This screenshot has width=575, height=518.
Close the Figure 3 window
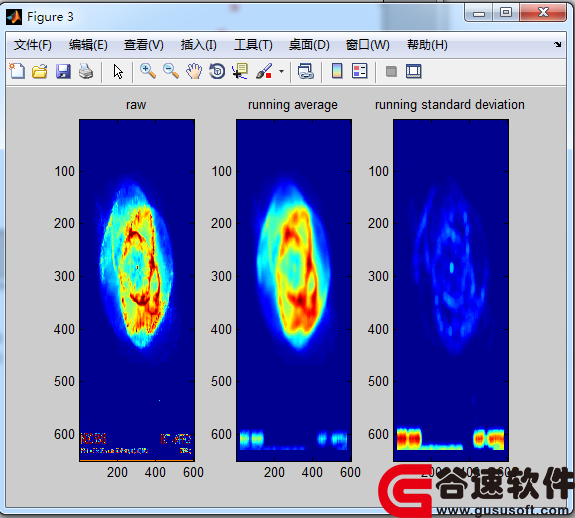click(543, 13)
